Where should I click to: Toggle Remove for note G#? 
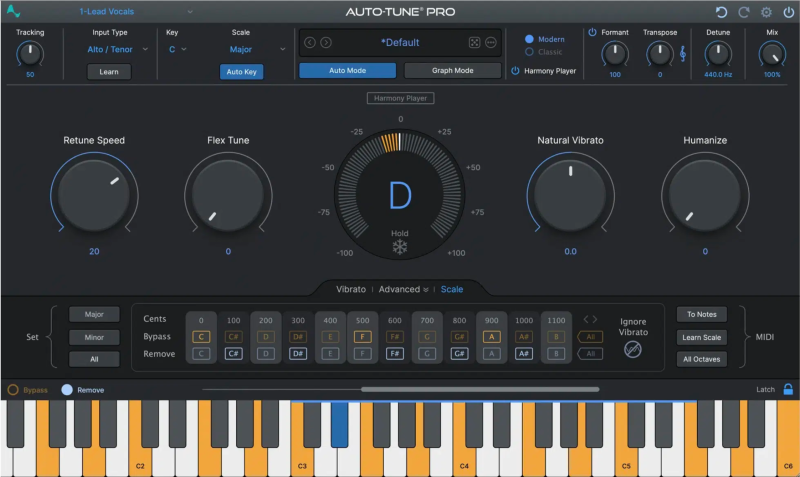click(x=459, y=354)
